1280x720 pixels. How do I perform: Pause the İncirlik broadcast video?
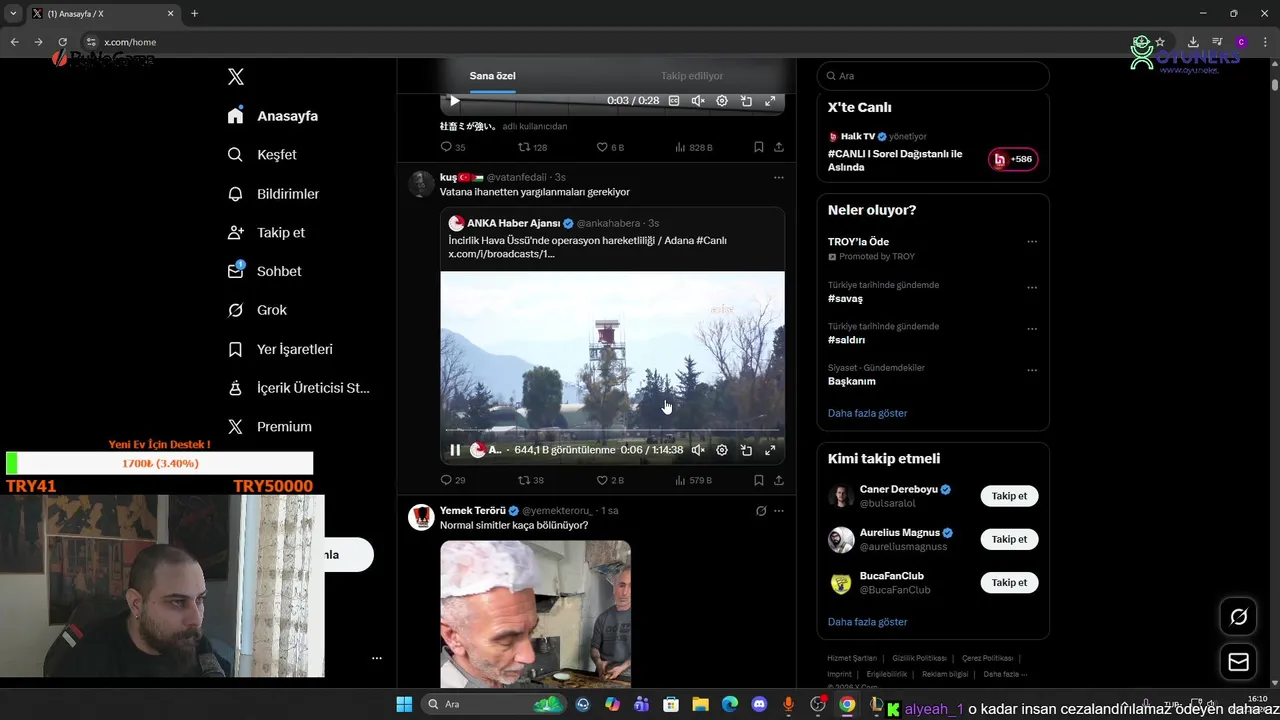(455, 450)
